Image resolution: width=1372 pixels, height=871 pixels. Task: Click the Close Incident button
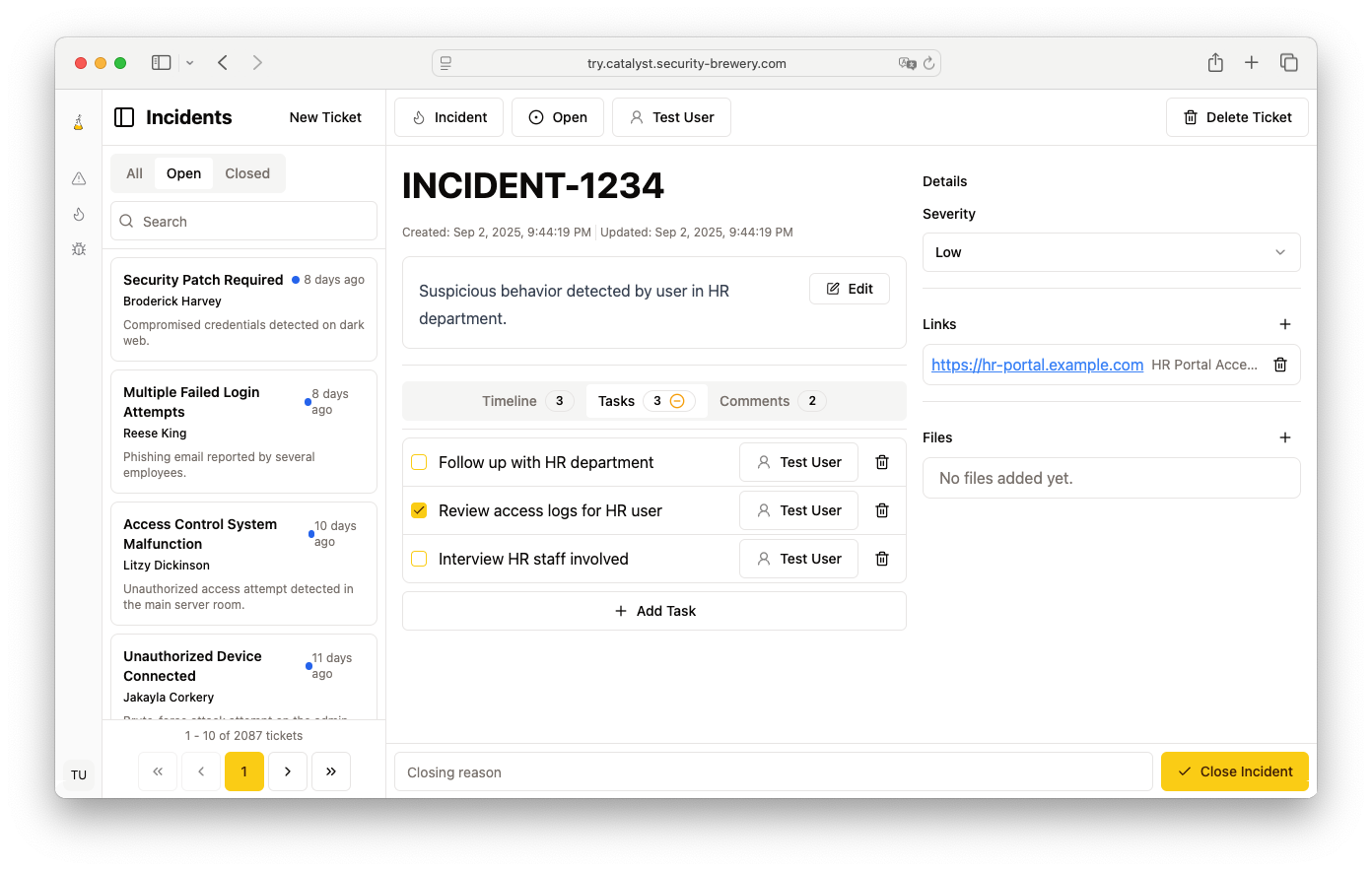[1234, 771]
